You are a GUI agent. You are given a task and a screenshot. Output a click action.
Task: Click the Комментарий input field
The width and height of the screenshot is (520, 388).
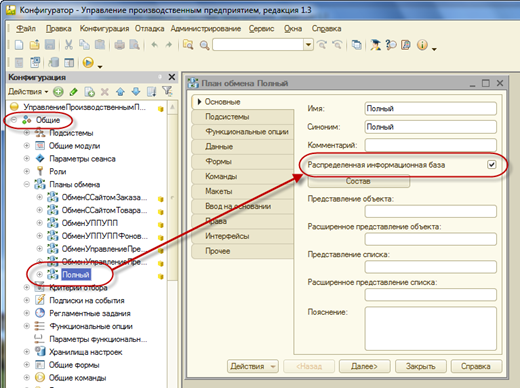pyautogui.click(x=430, y=145)
